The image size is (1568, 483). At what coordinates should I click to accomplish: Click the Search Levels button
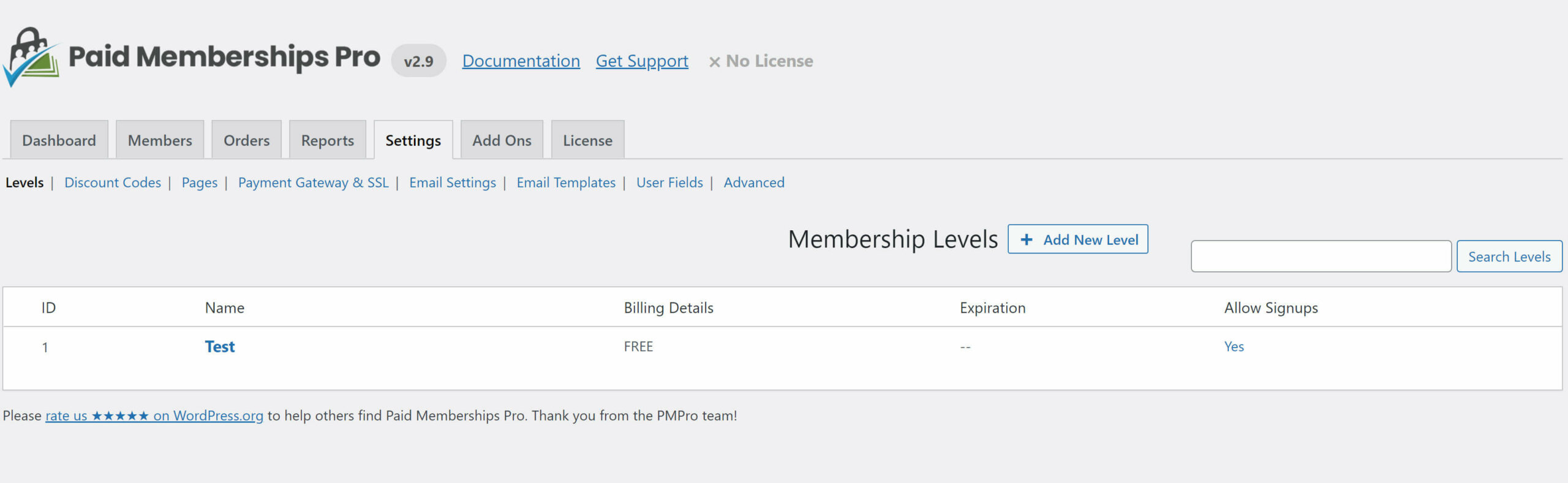click(1509, 256)
